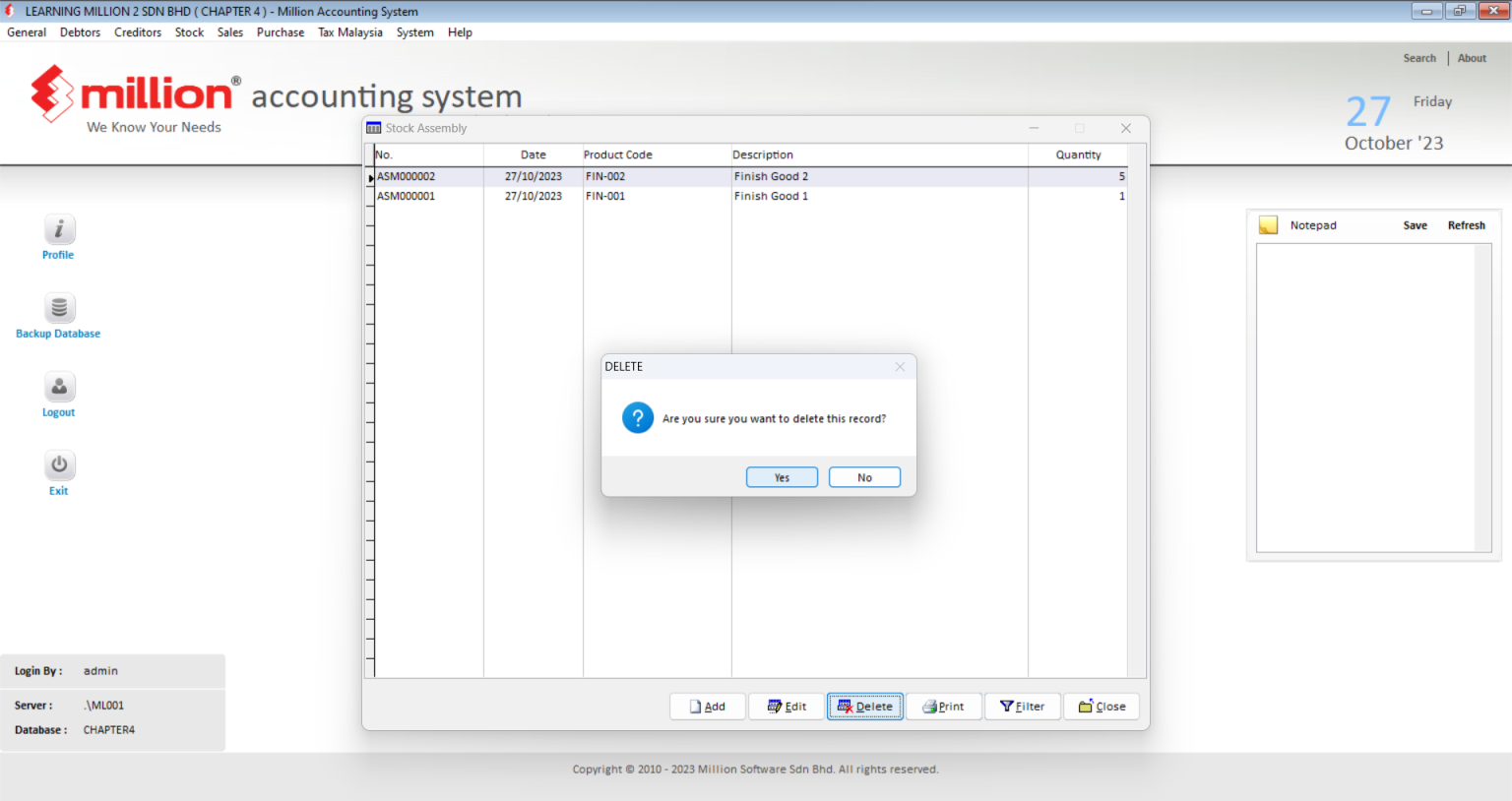
Task: Open the Profile icon in sidebar
Action: pos(59,230)
